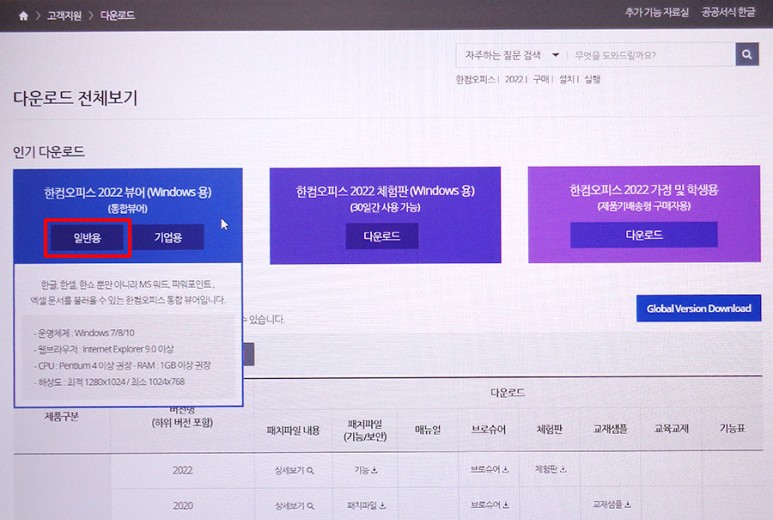Click 한컴오피스 2022 뷰어 card title
Image resolution: width=773 pixels, height=520 pixels.
point(128,192)
